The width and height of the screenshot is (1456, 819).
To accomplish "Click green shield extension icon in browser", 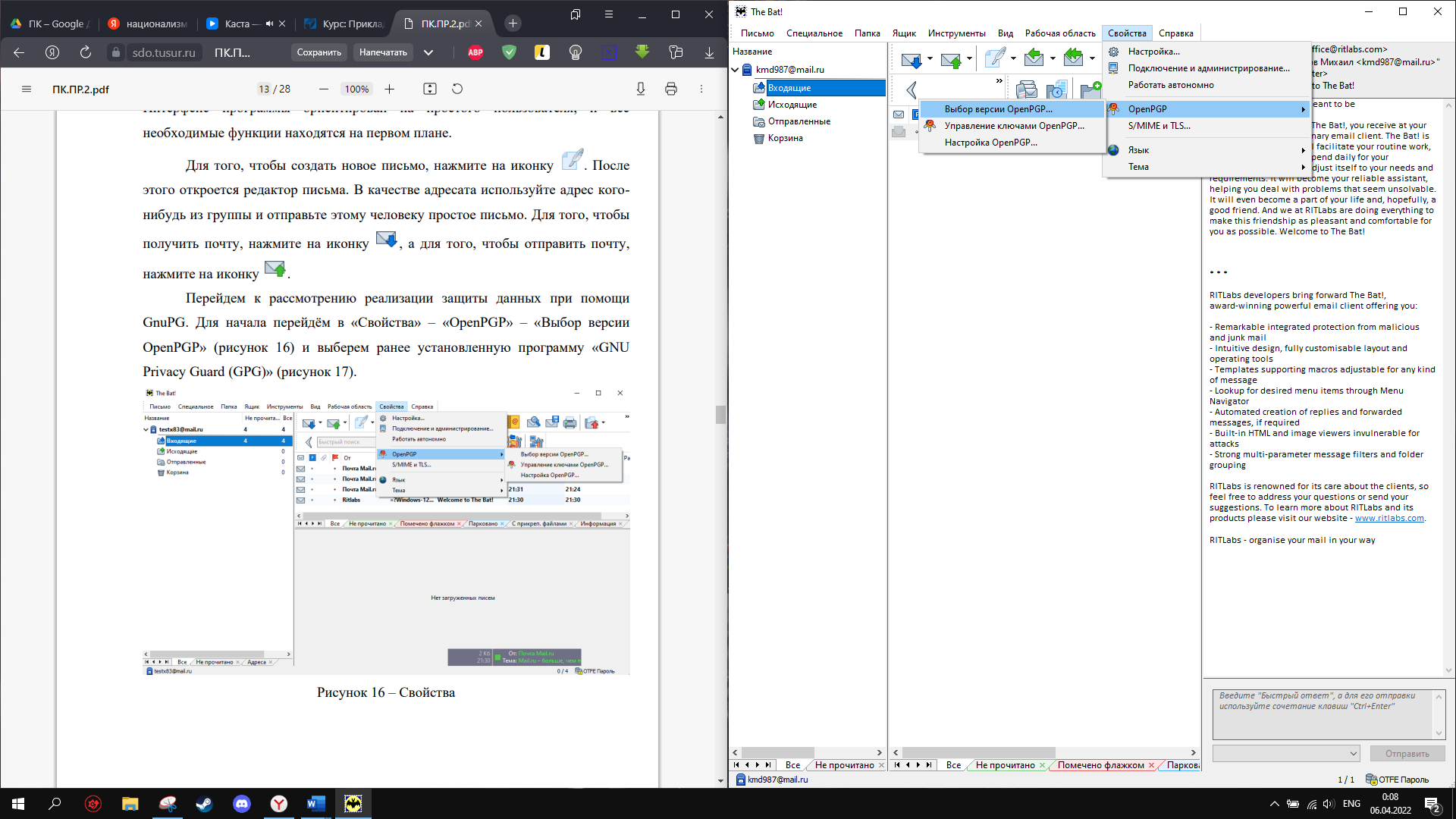I will (x=509, y=52).
